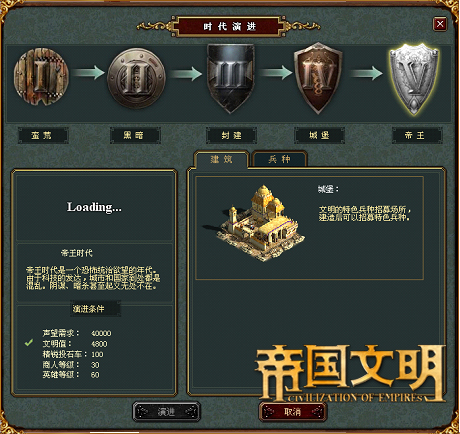Click the 封建 age label
460x434 pixels.
click(x=231, y=135)
